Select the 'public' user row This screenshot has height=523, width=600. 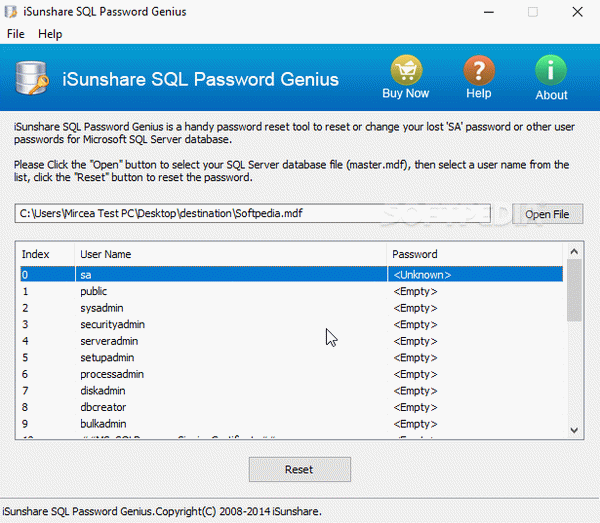(x=292, y=292)
